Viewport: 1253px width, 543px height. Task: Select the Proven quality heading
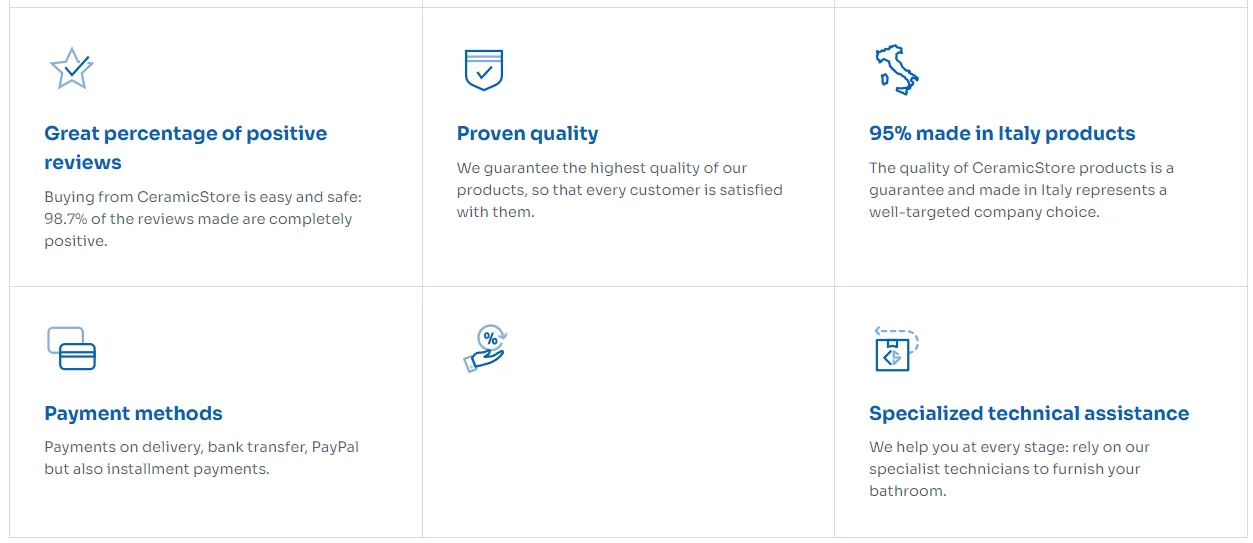click(527, 133)
